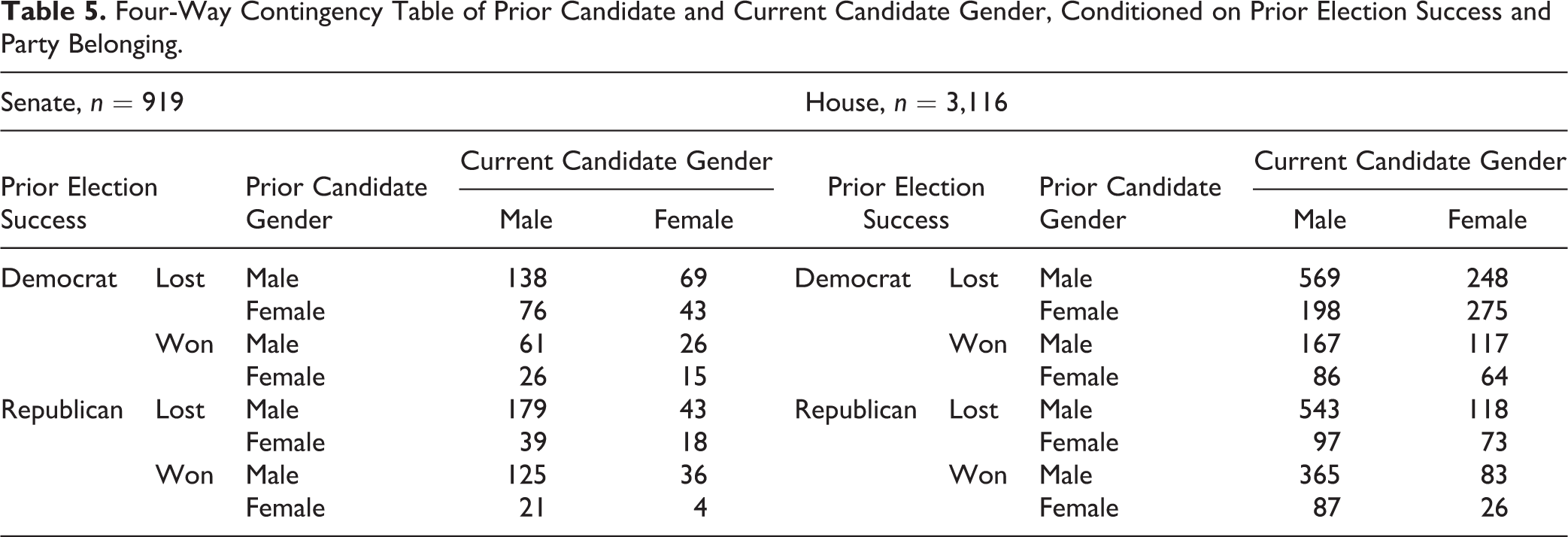The height and width of the screenshot is (537, 1568).
Task: Select the Senate Democrat row label
Action: [x=59, y=278]
